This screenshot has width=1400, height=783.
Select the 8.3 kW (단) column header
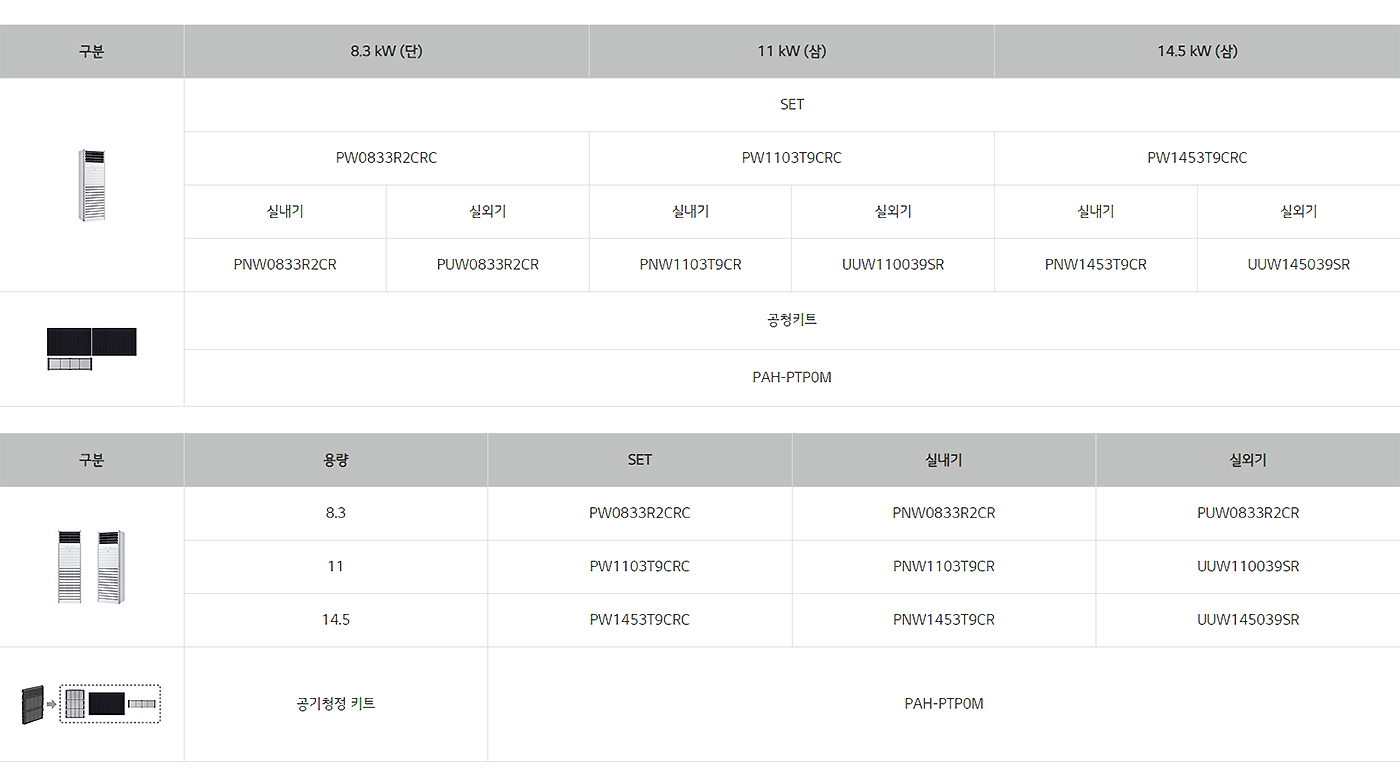386,51
